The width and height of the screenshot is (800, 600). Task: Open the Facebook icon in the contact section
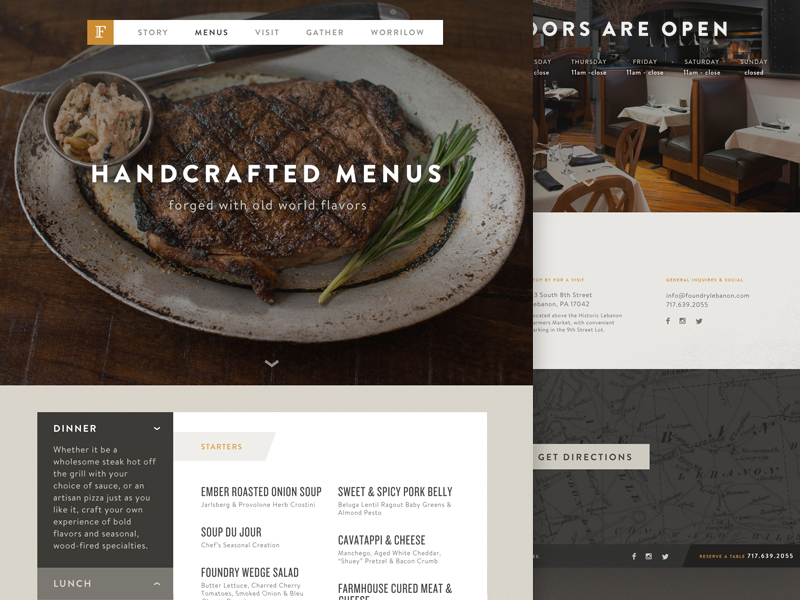coord(668,321)
